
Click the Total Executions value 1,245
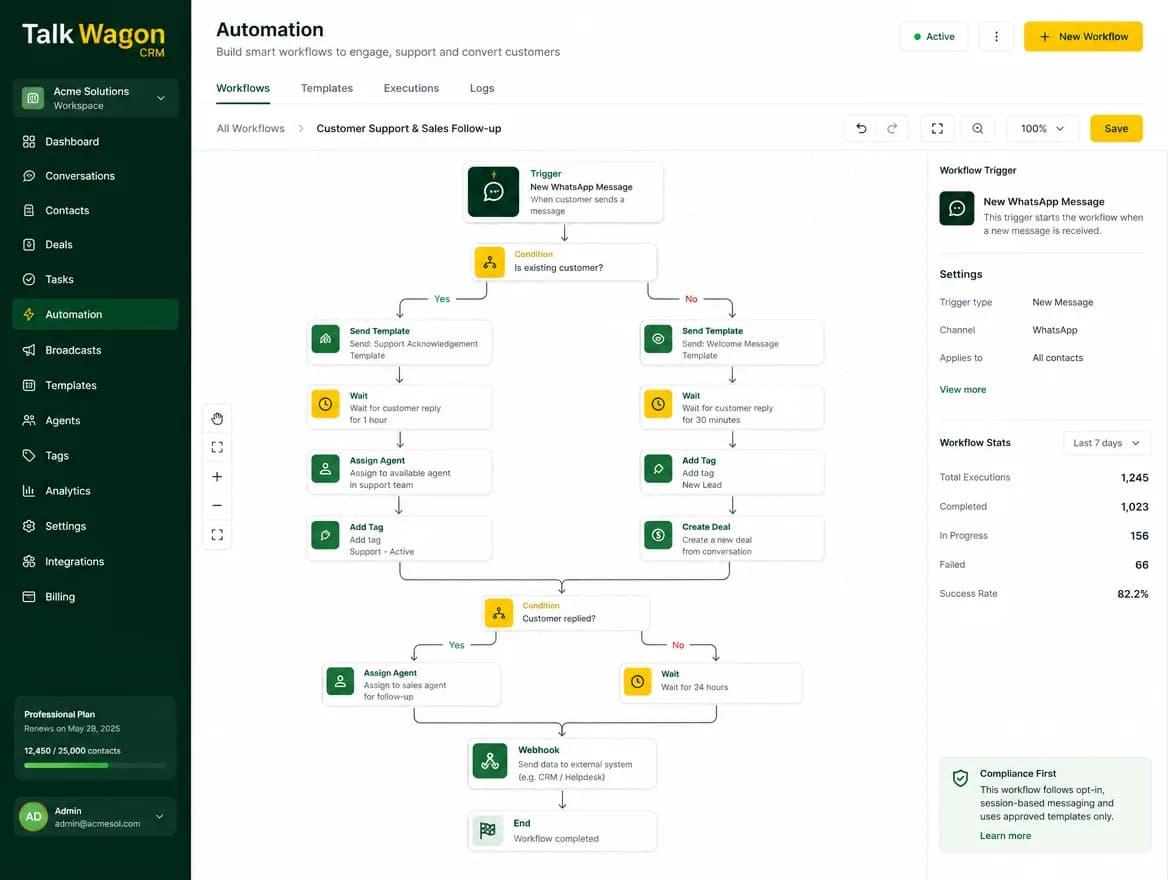[1134, 478]
